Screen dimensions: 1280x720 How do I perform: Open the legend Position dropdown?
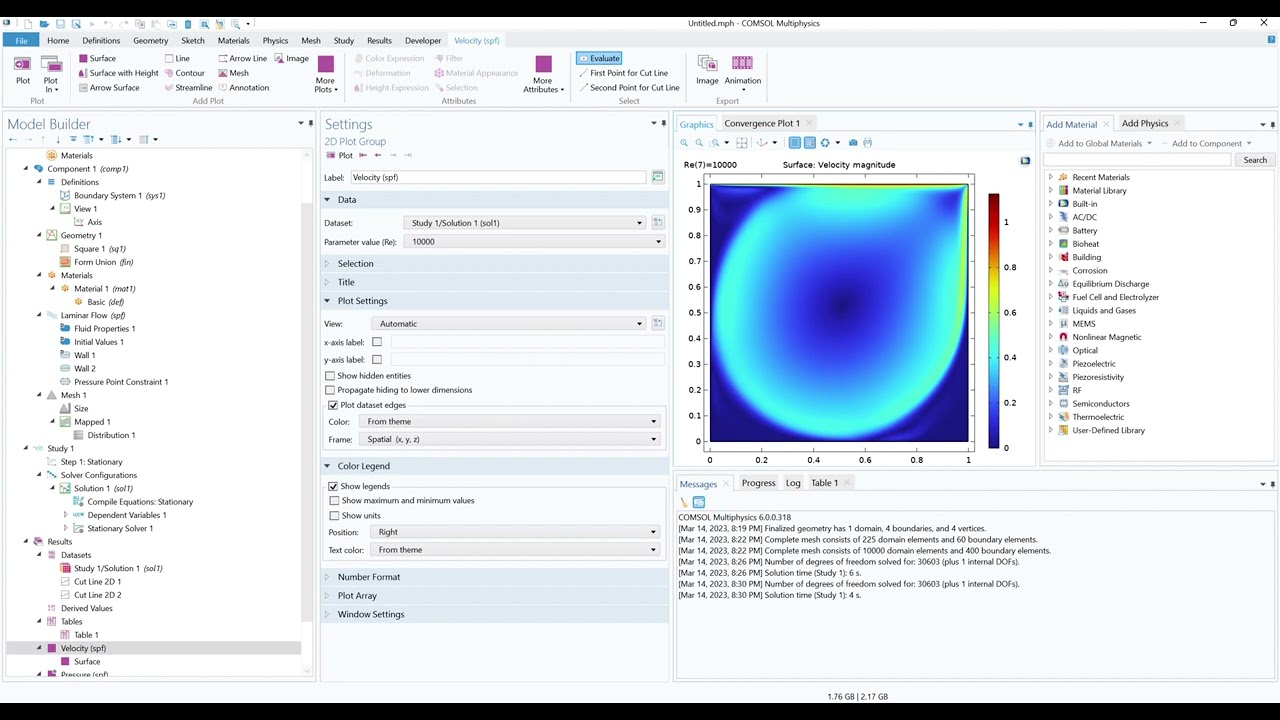tap(515, 532)
